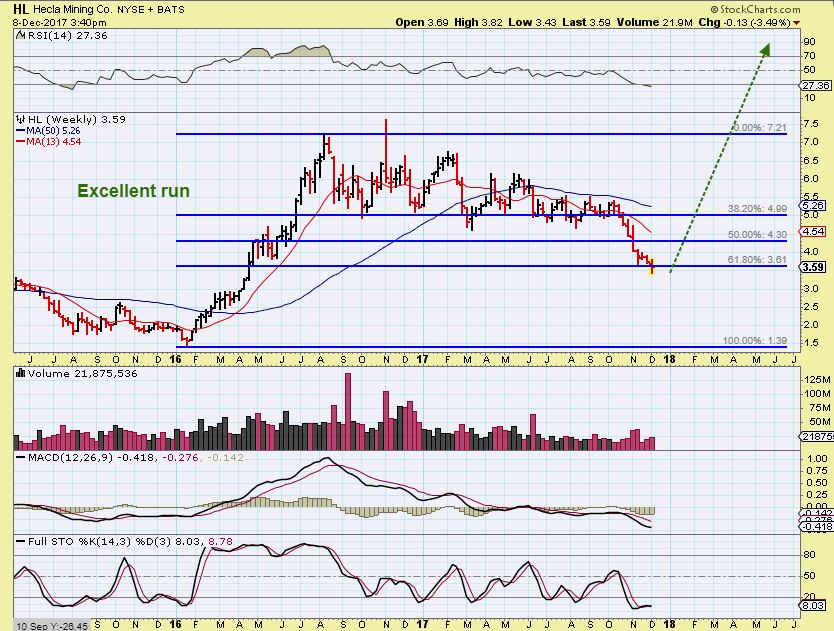834x631 pixels.
Task: Click the HL (Weekly) 3.59 chart label
Action: point(77,119)
